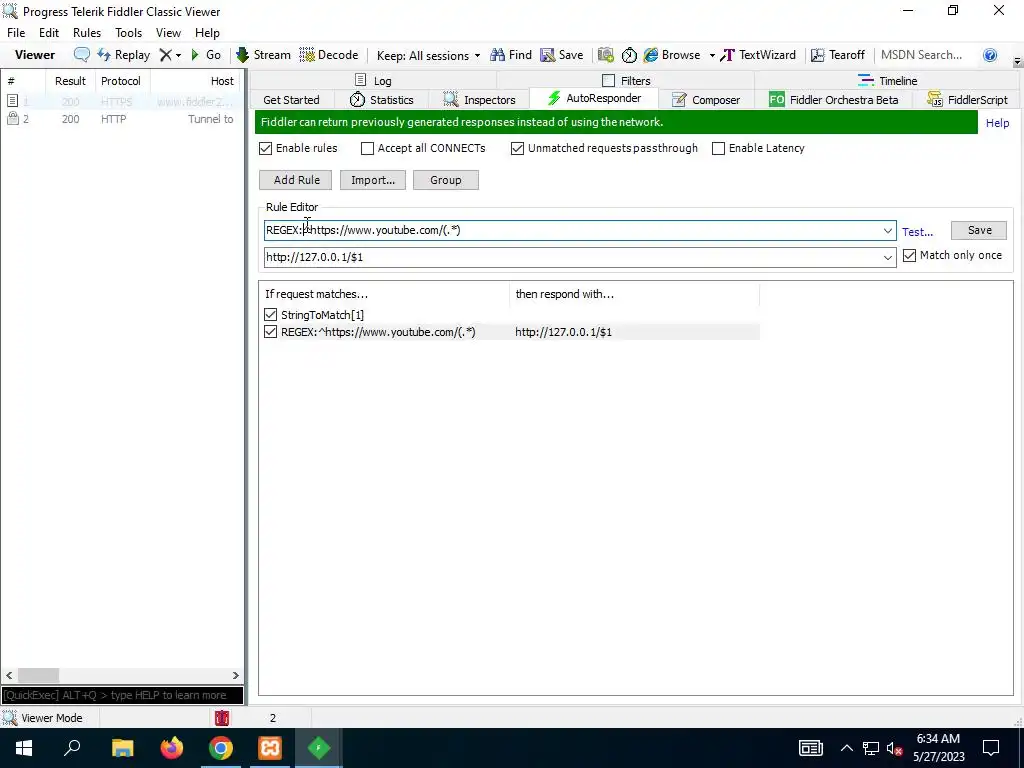Click red icon in status bar

(x=222, y=718)
